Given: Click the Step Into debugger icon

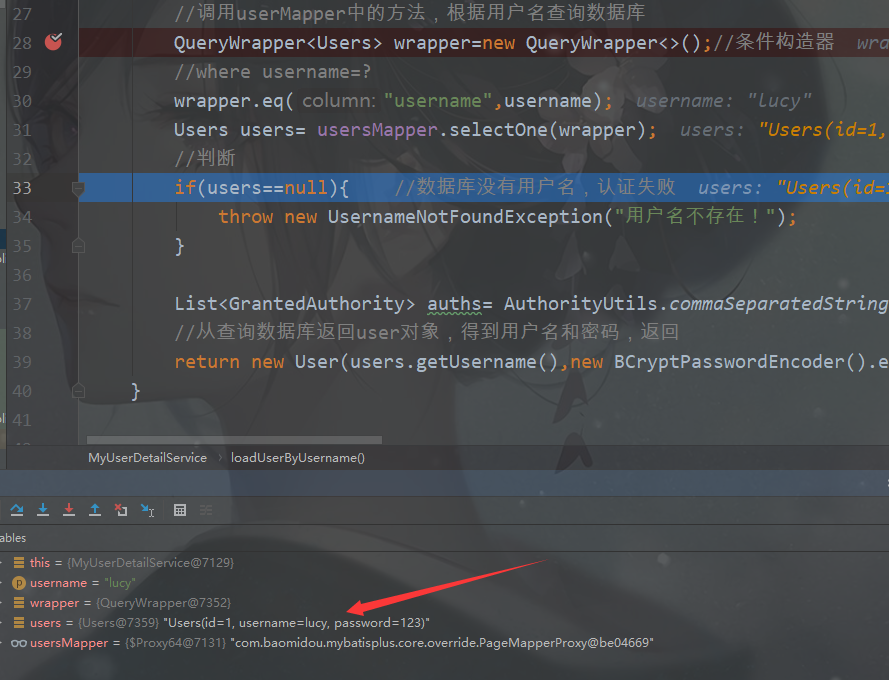Looking at the screenshot, I should click(43, 510).
